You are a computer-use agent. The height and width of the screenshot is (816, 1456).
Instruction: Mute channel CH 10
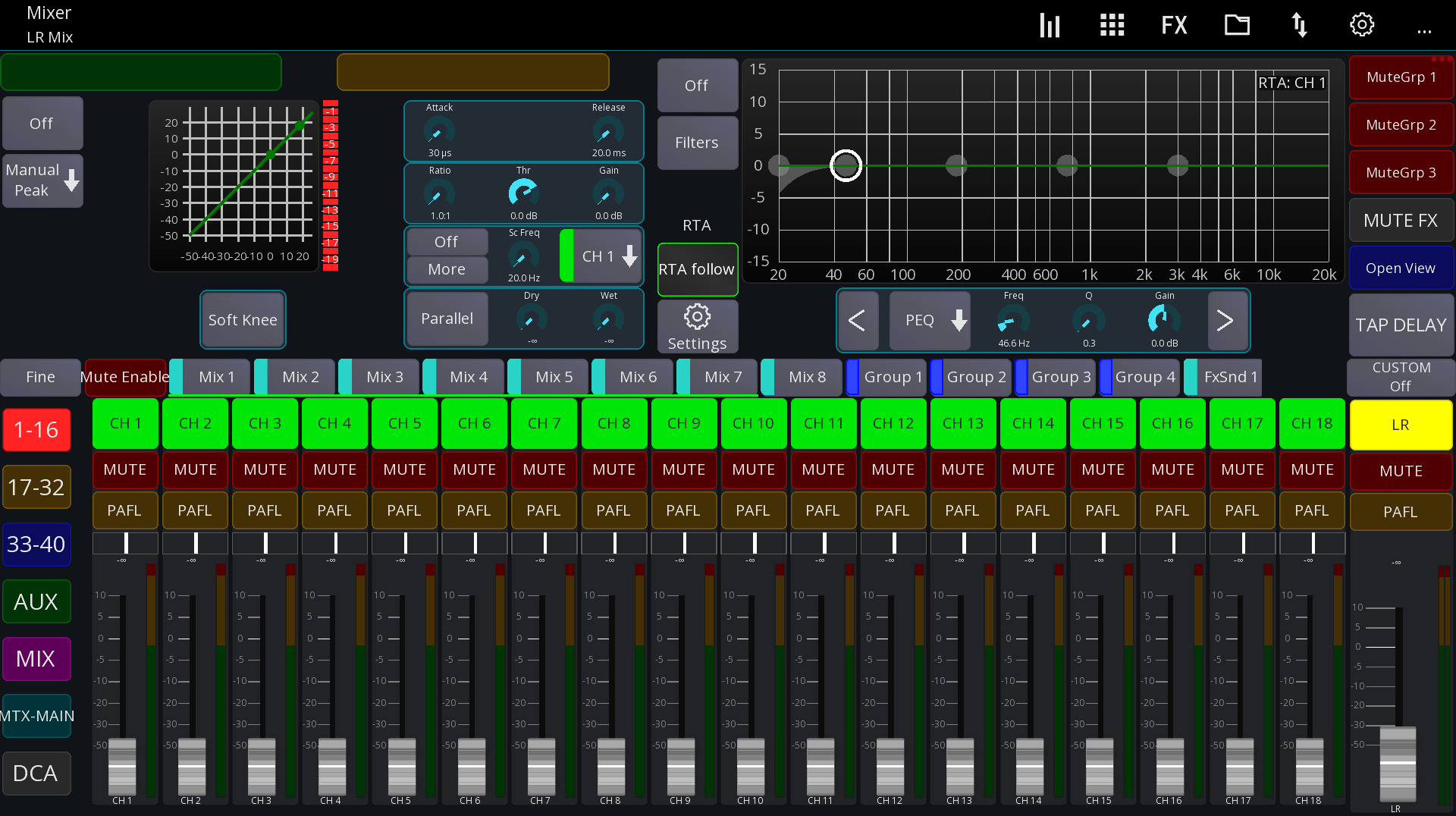pos(753,469)
